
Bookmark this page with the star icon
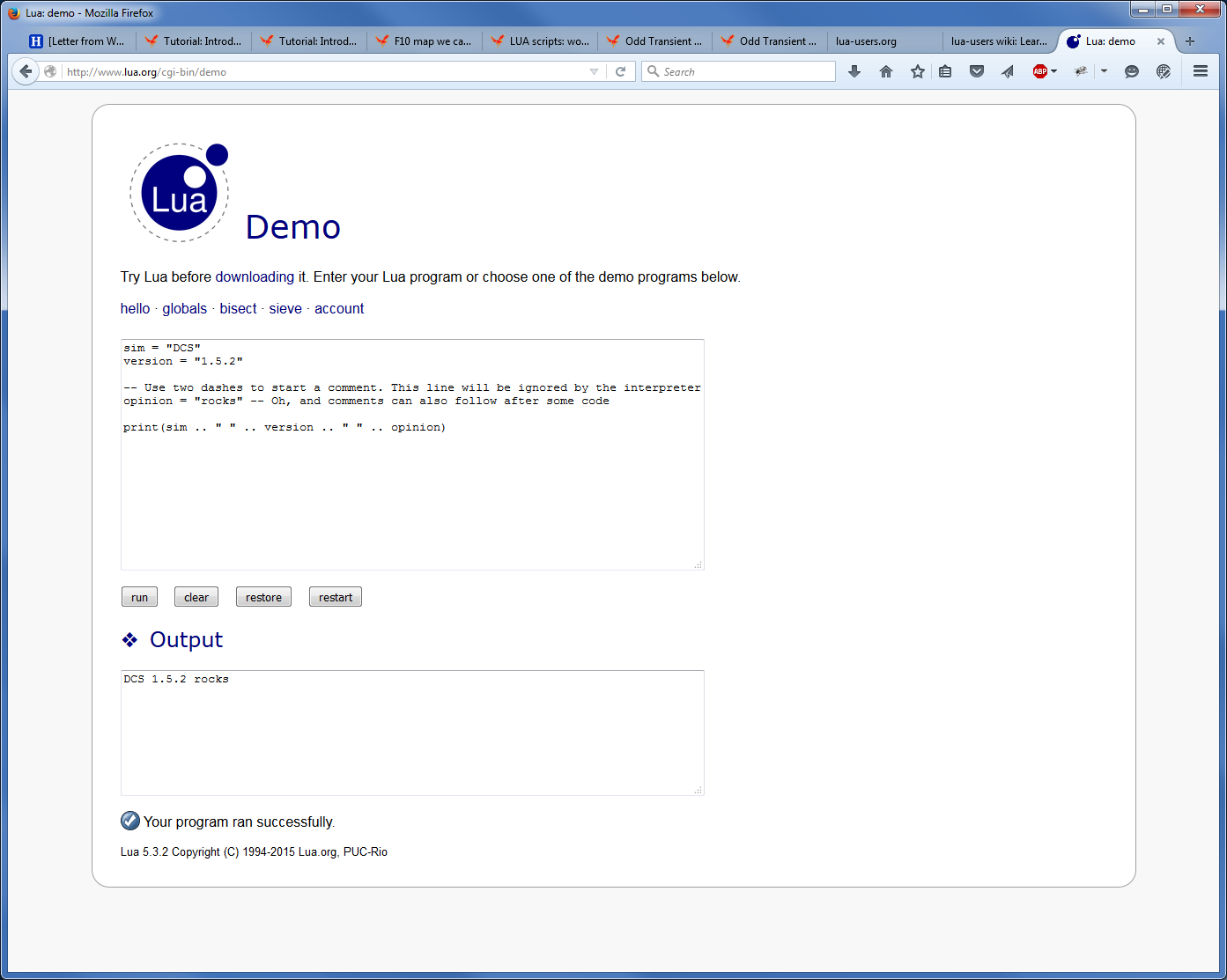point(918,71)
